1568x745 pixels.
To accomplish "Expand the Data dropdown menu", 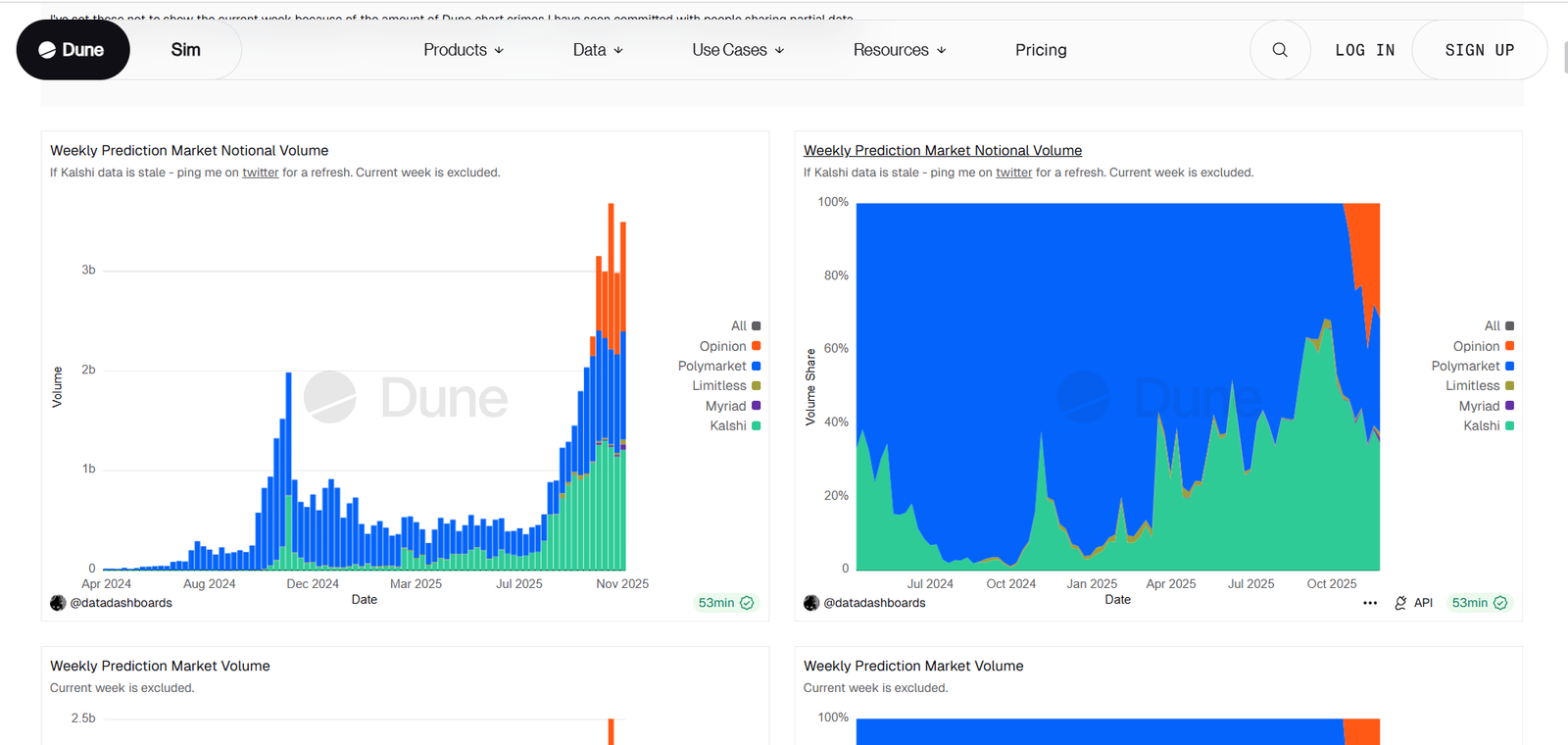I will tap(598, 50).
